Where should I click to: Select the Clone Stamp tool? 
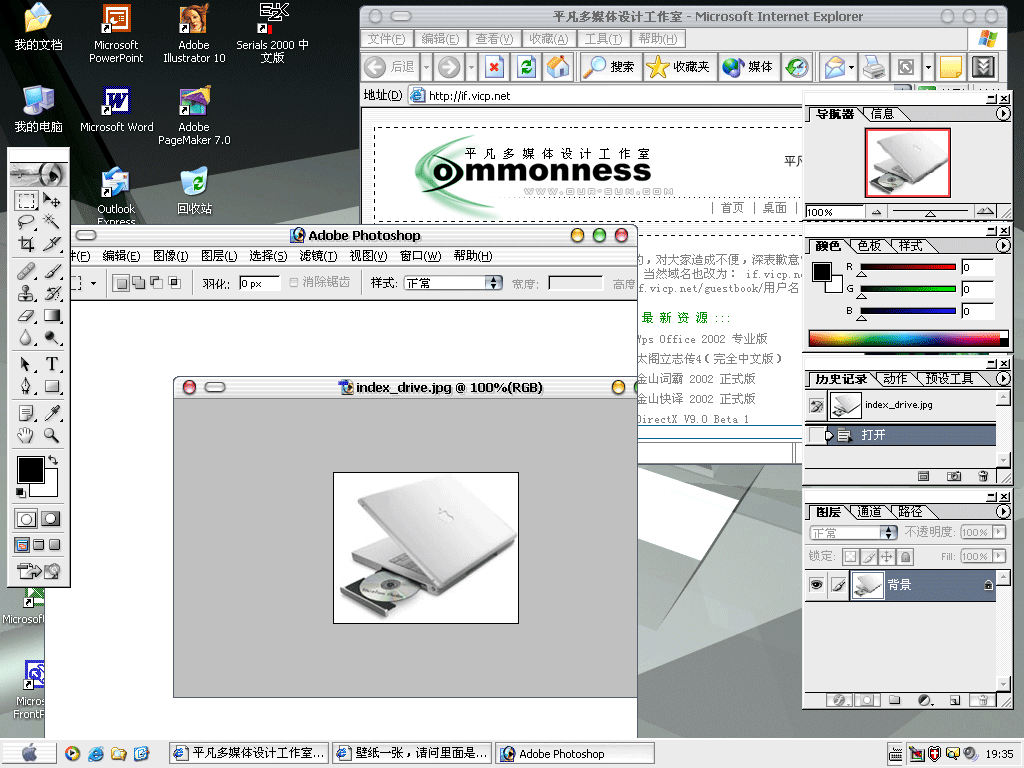point(26,293)
